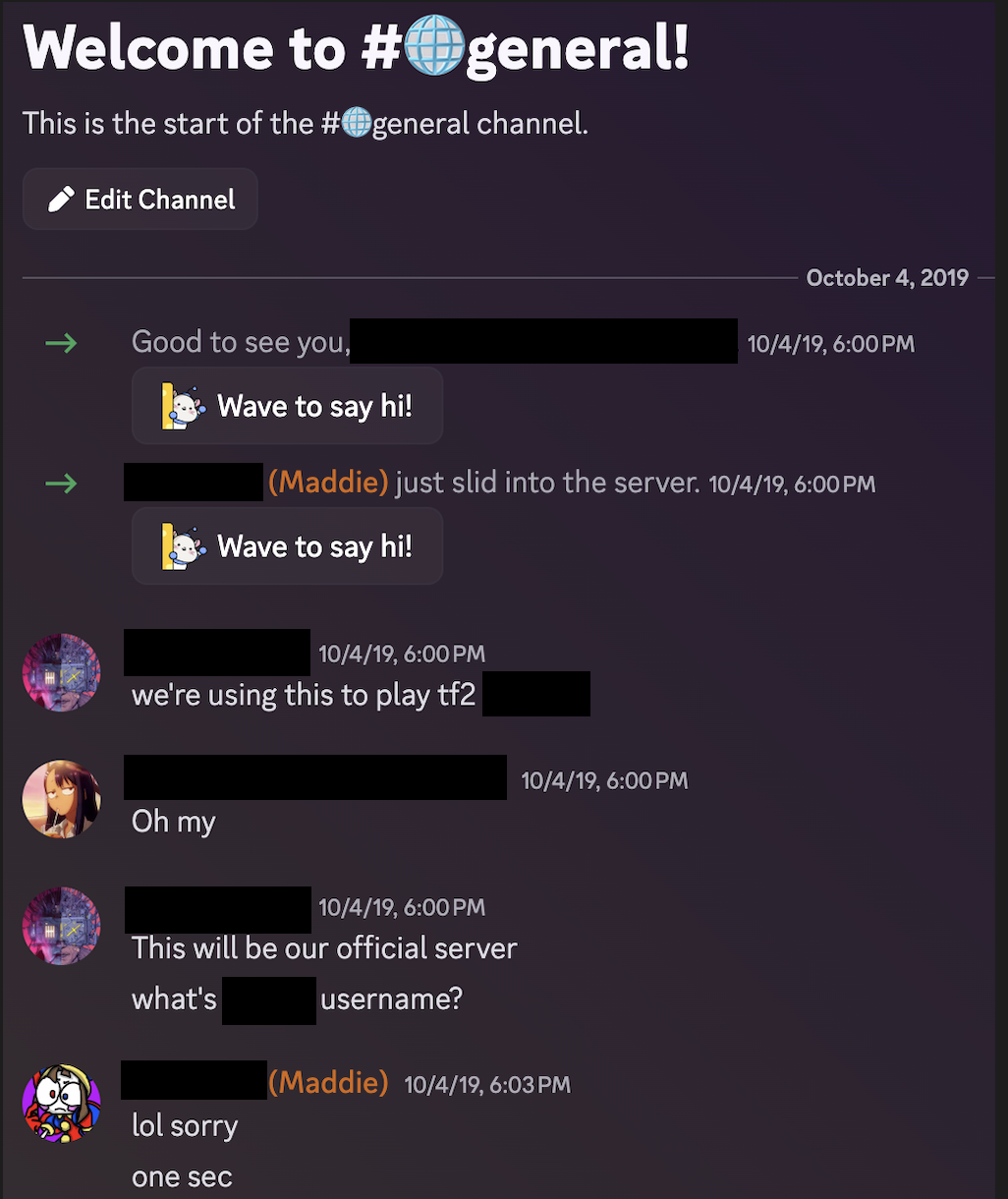Open the cartoon avatar beside 'lol sorry'
Screen dimensions: 1008x1199
click(x=62, y=1103)
